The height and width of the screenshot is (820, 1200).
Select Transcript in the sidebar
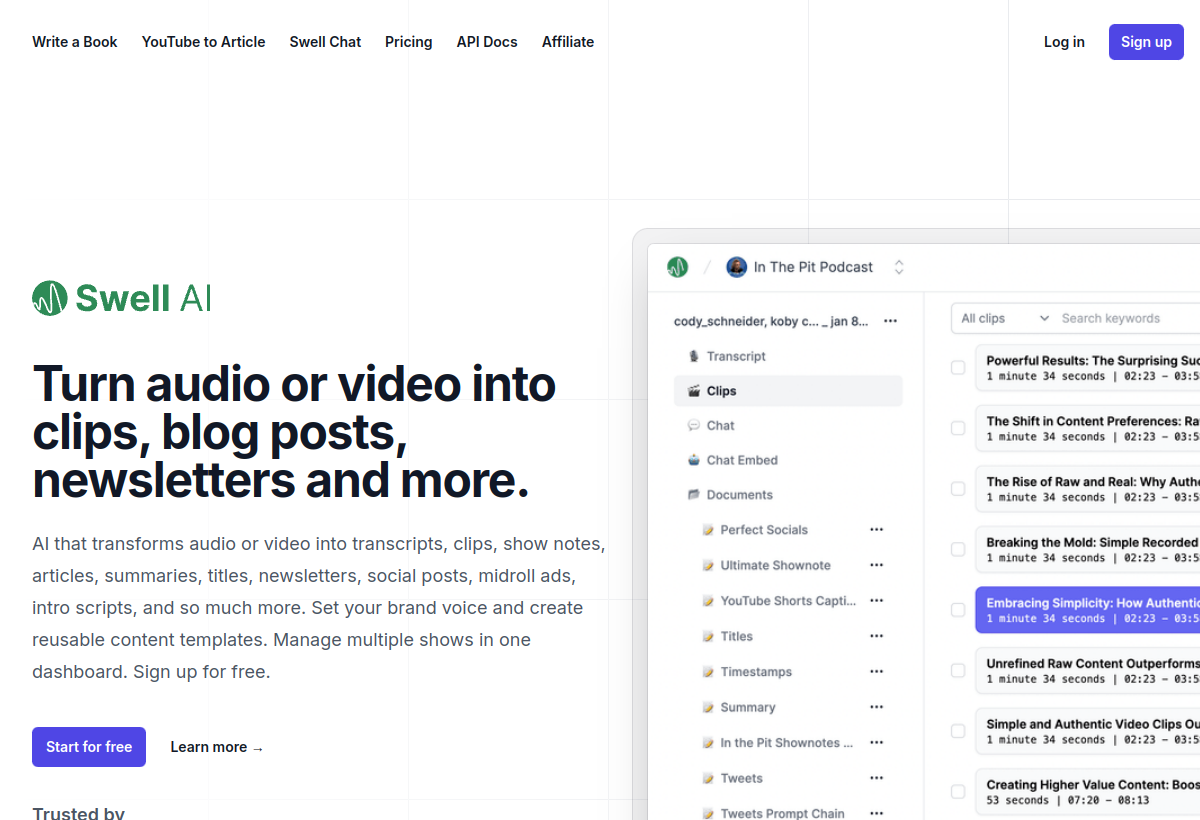coord(788,356)
